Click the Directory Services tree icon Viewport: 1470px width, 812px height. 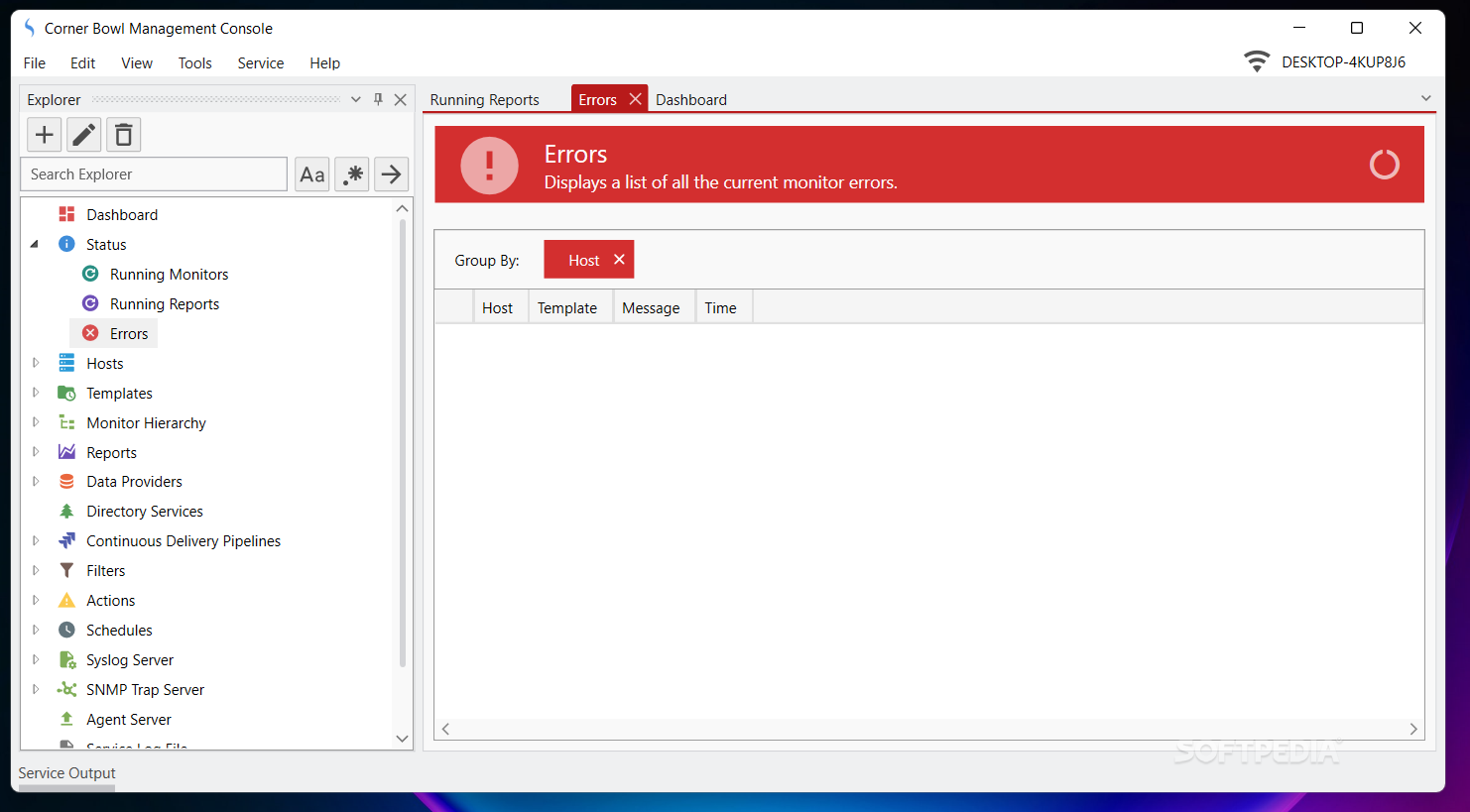(66, 511)
